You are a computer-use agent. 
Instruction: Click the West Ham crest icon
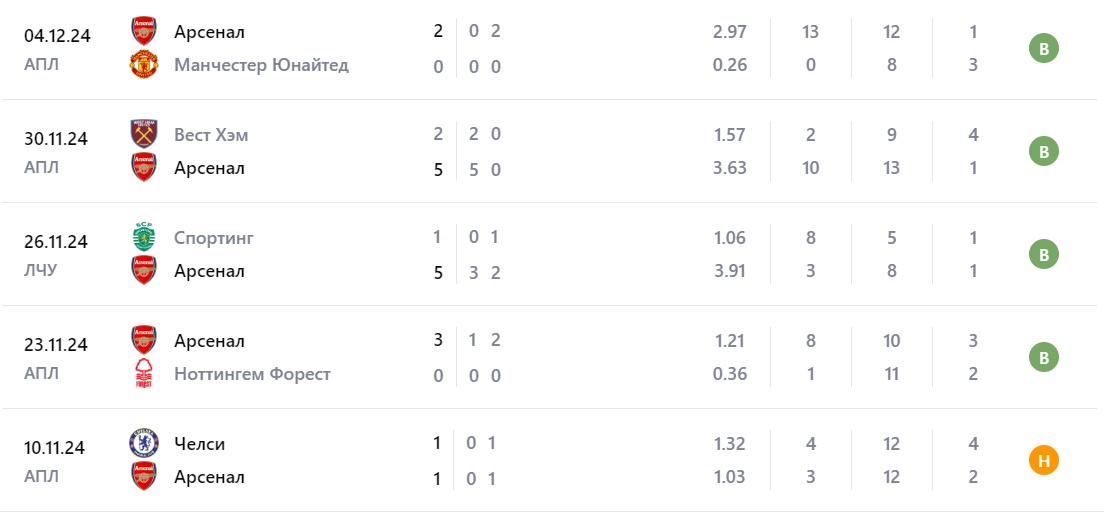click(144, 134)
